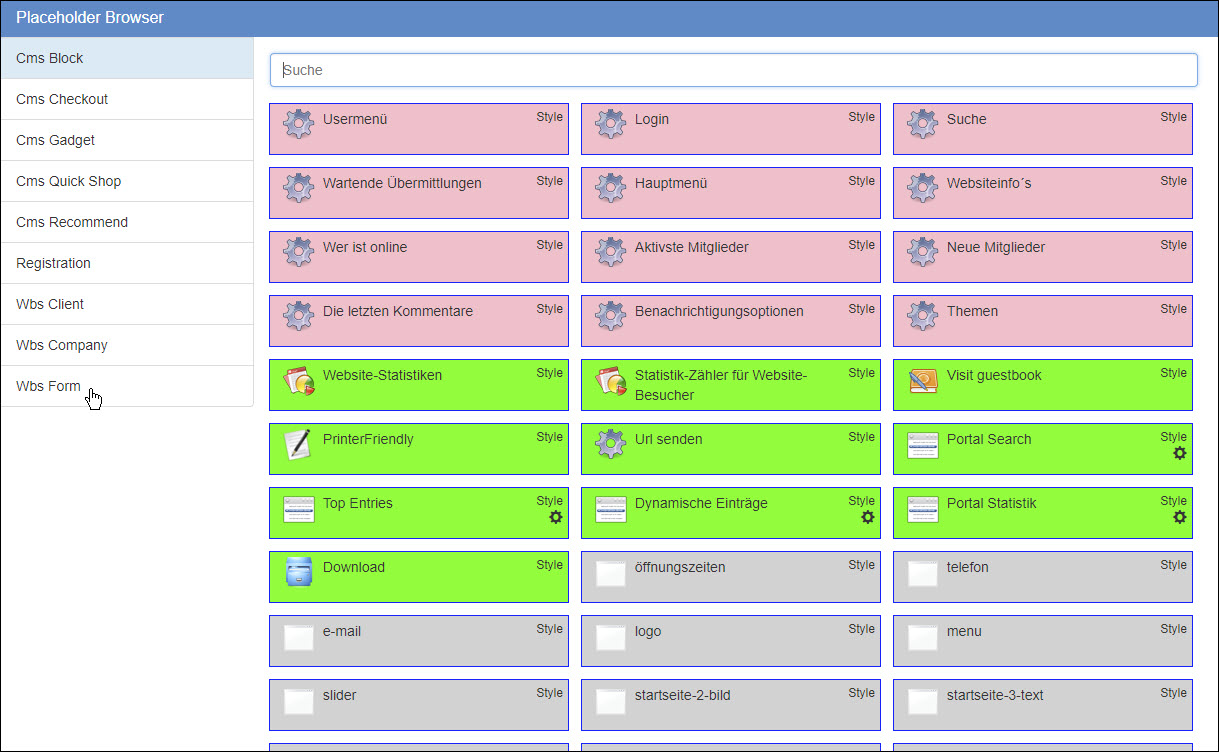Click Style on the PrinterFriendly block
The height and width of the screenshot is (752, 1219).
tap(550, 437)
